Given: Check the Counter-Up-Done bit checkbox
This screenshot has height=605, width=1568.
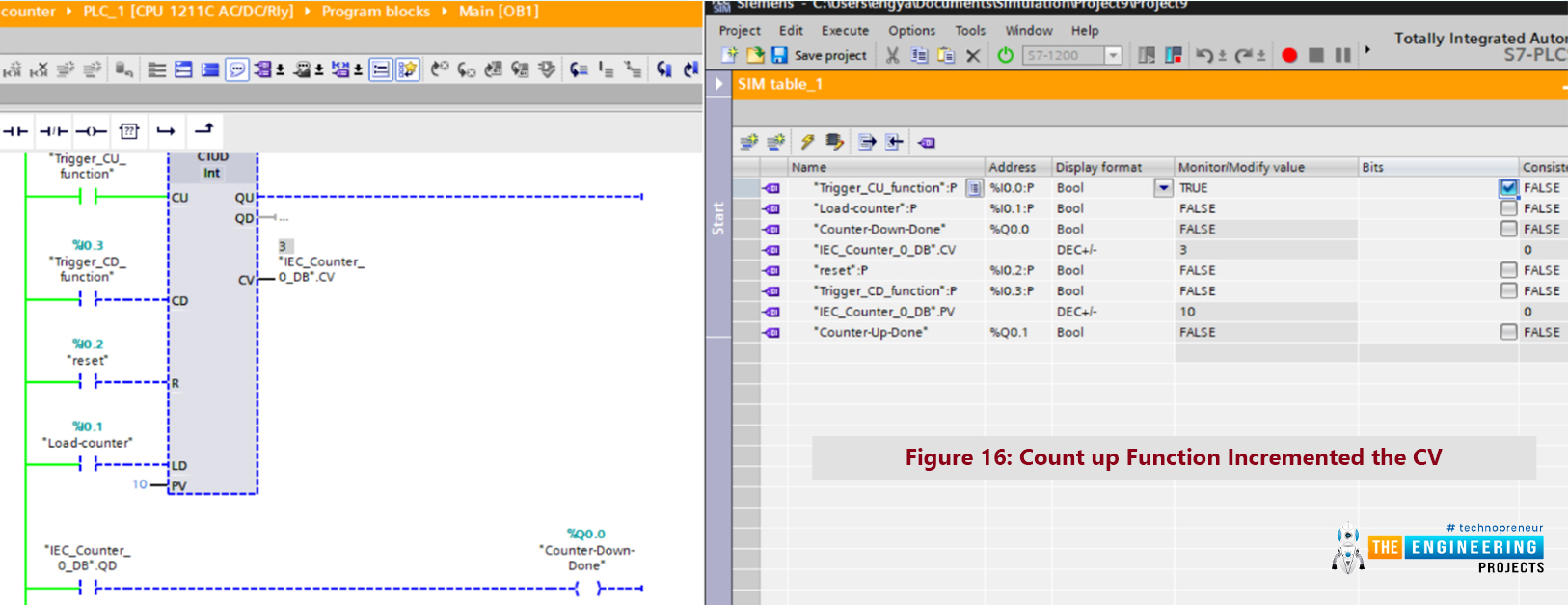Looking at the screenshot, I should 1508,332.
